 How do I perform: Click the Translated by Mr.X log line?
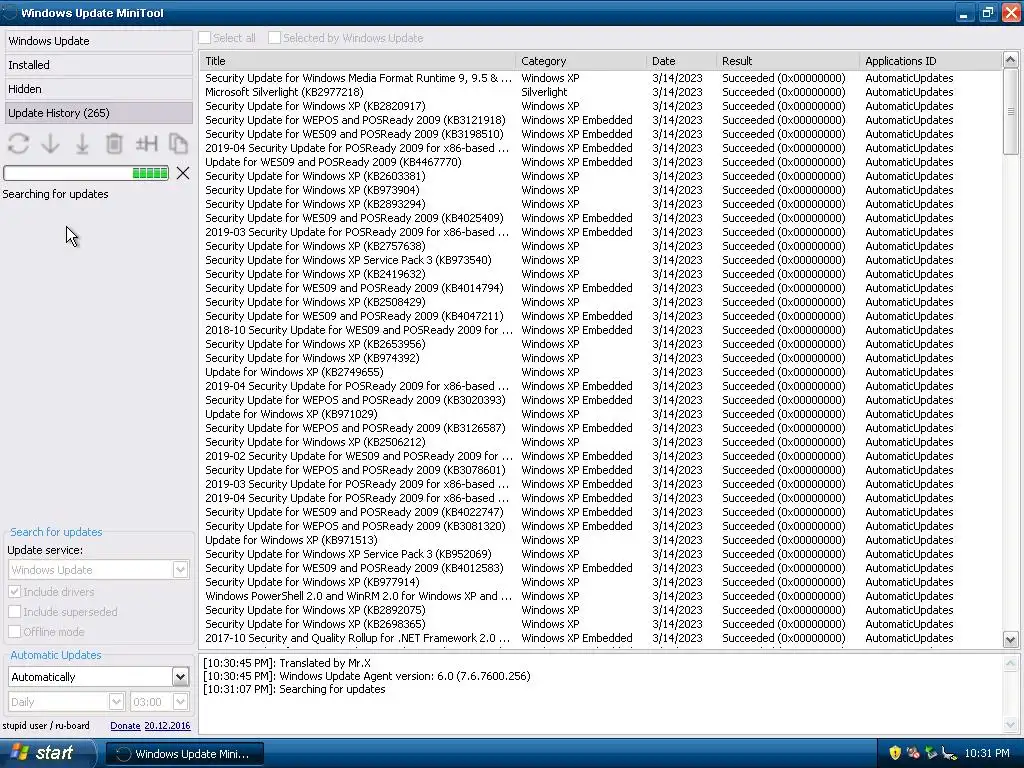pos(287,663)
